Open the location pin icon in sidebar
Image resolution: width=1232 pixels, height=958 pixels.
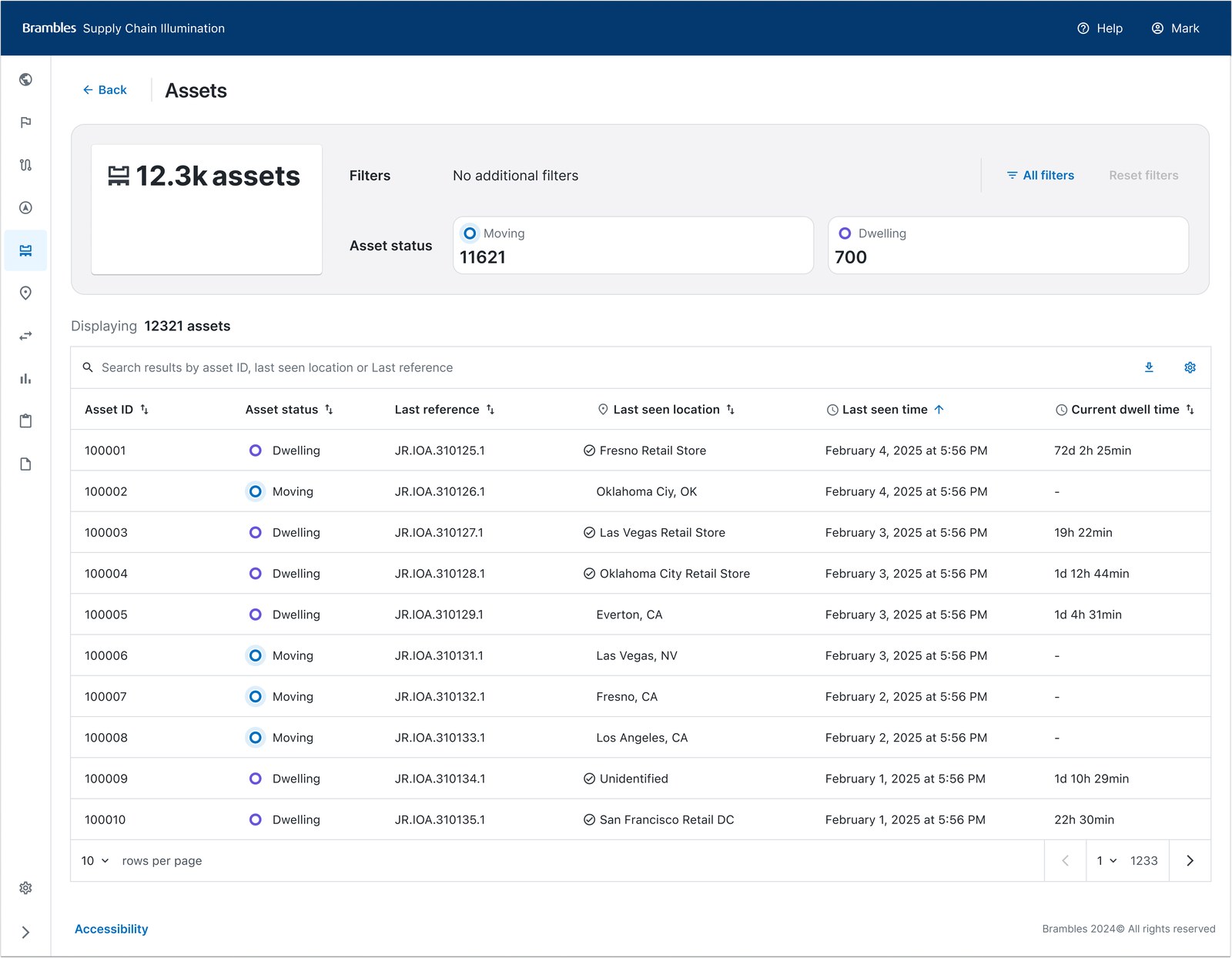click(25, 293)
